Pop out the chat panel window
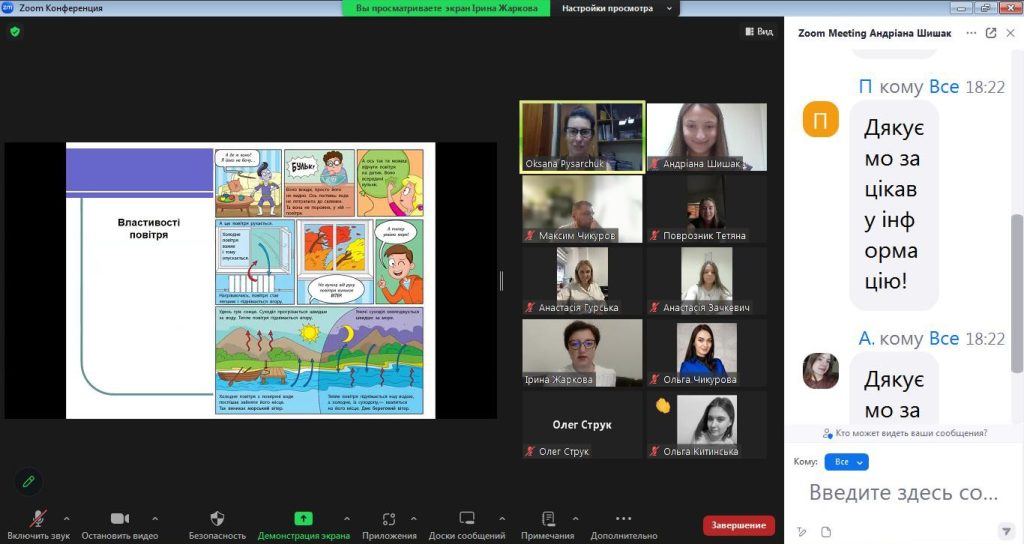Image resolution: width=1024 pixels, height=544 pixels. (x=991, y=33)
